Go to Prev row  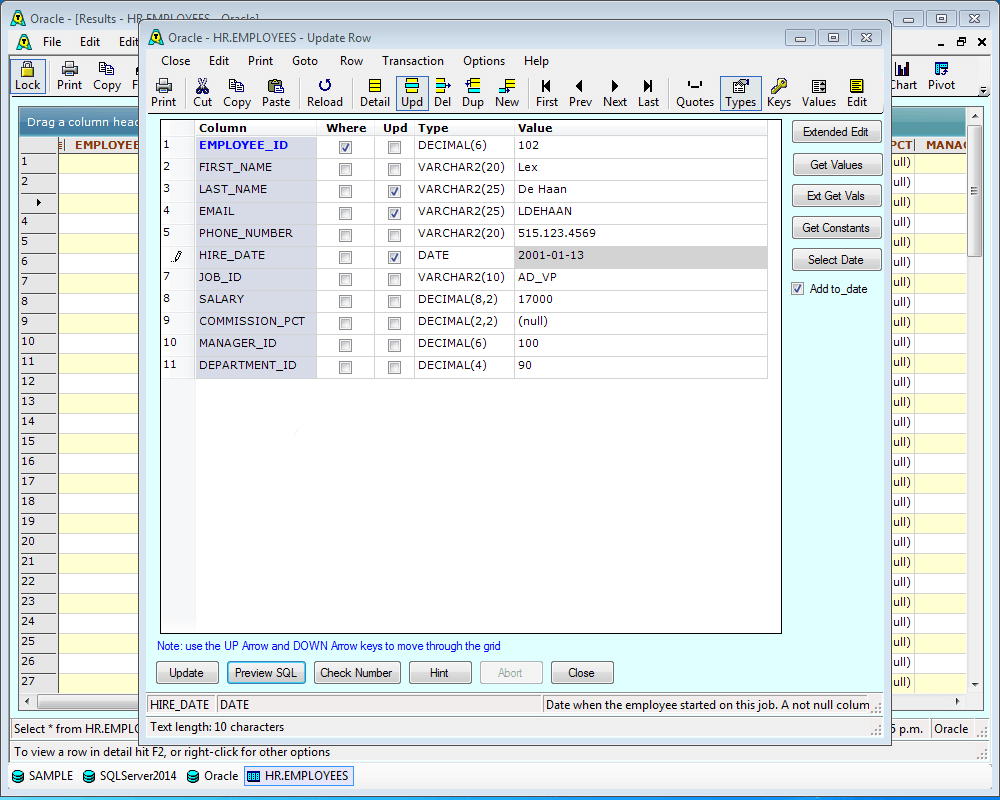coord(580,93)
